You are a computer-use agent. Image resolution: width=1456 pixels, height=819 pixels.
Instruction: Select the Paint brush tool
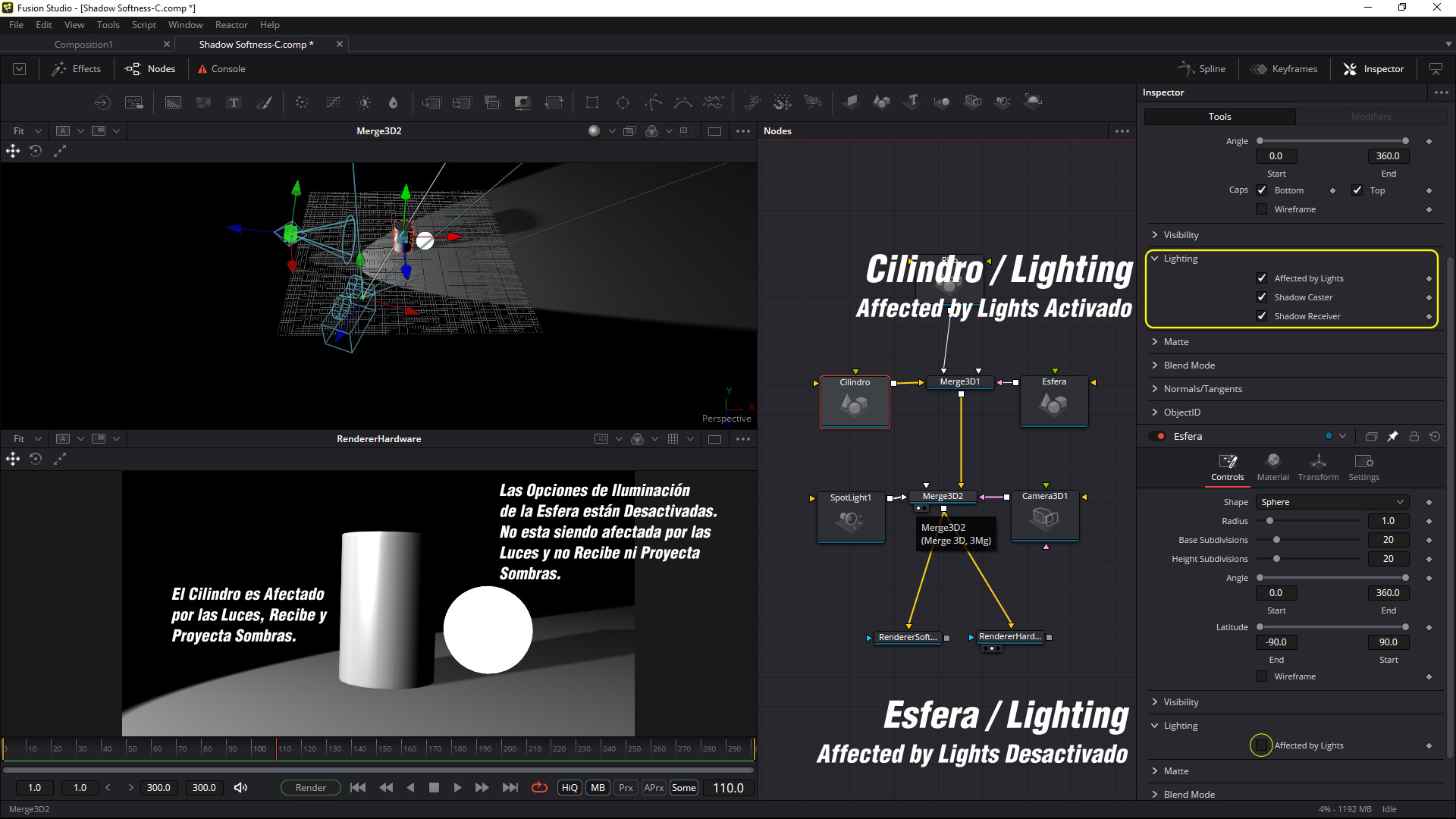(265, 102)
